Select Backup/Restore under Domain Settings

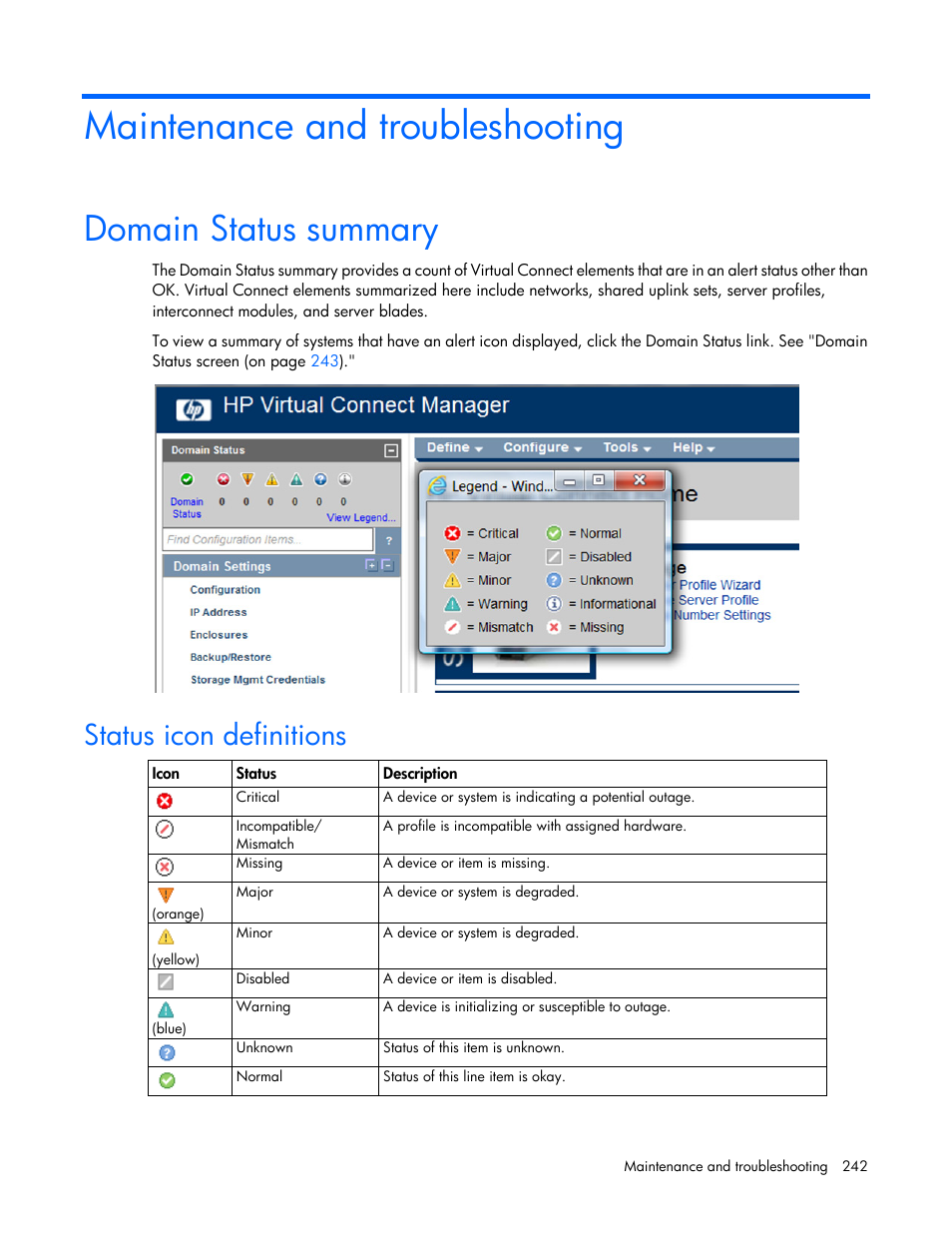pos(231,657)
